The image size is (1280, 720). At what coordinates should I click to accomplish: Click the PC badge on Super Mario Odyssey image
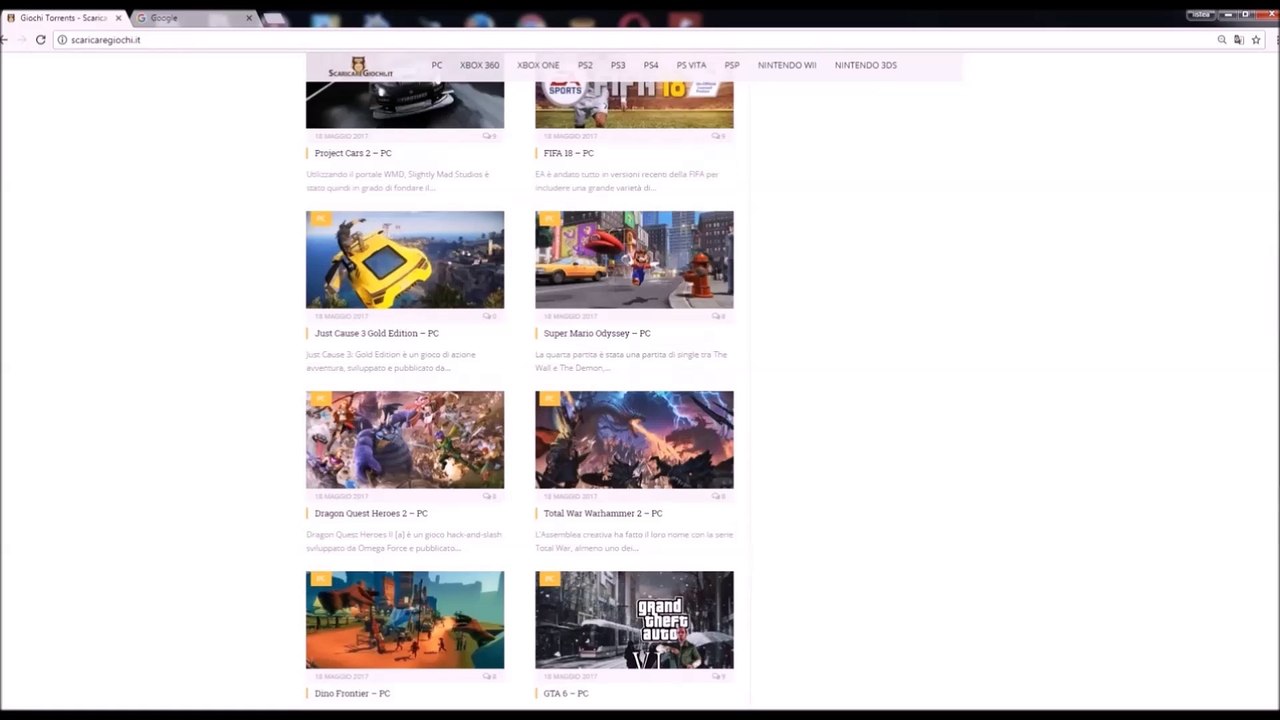click(x=549, y=218)
